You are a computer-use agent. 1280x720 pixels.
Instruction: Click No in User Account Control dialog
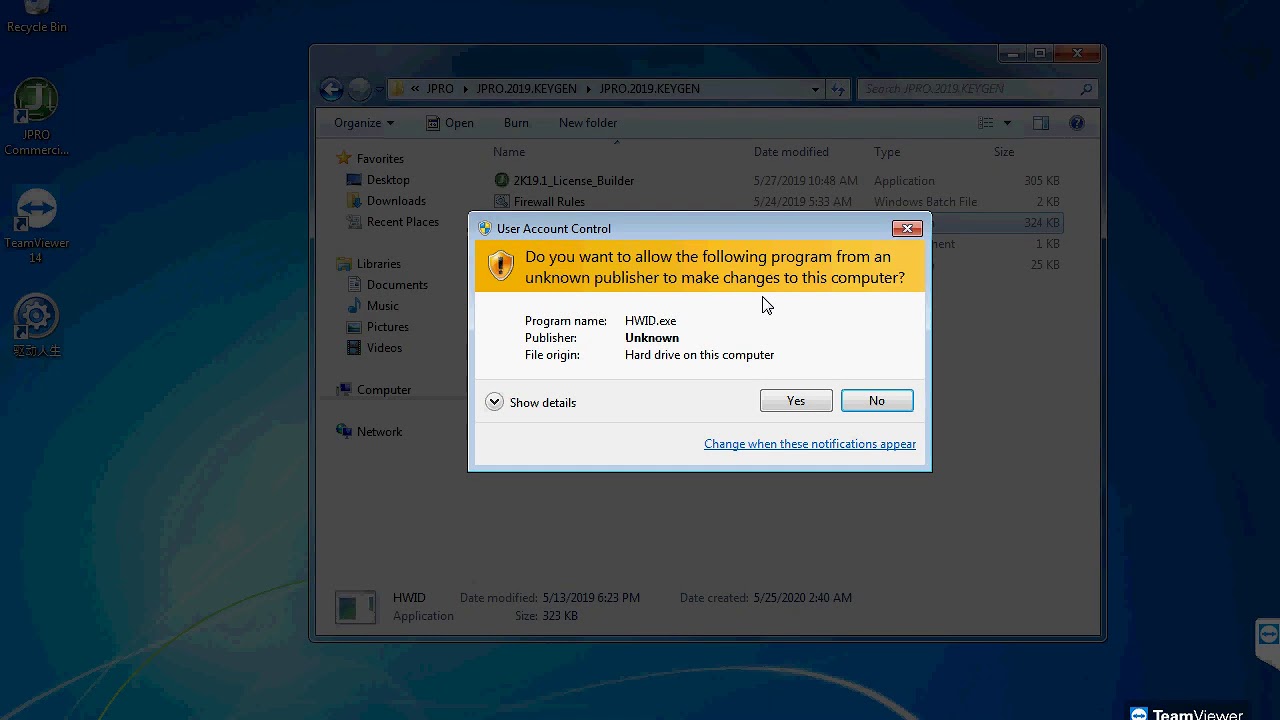[877, 401]
